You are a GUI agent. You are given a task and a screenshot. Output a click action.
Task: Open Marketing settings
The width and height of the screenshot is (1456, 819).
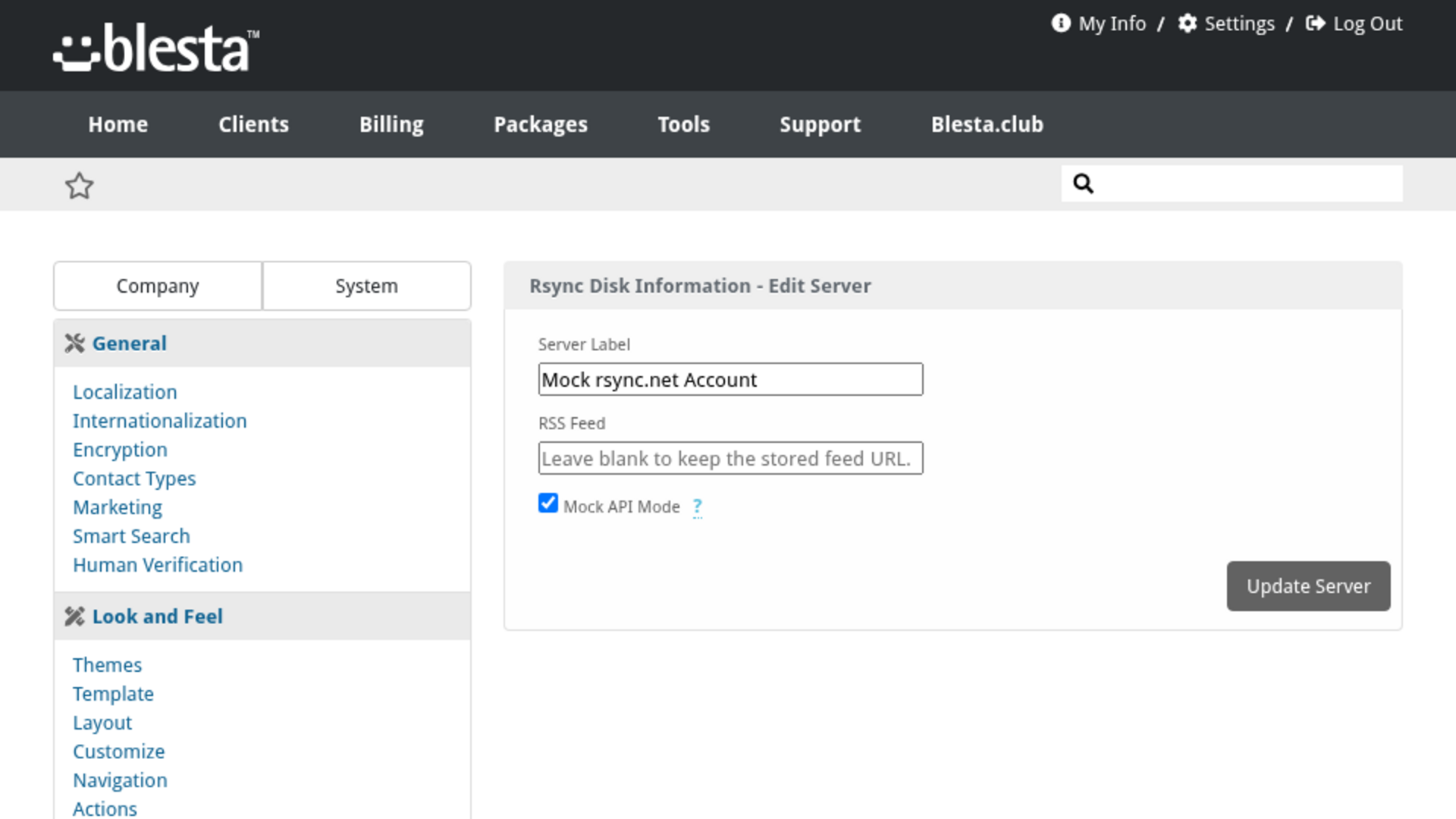118,507
